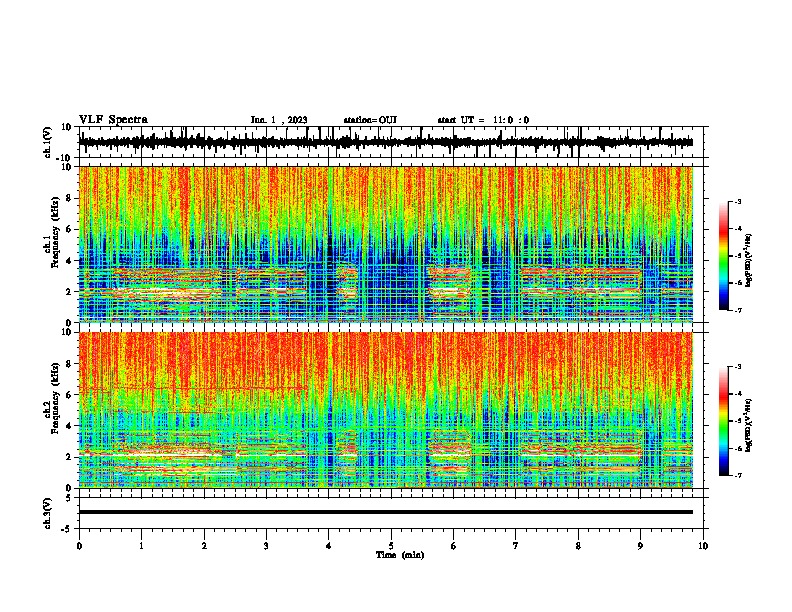Click the ch.2 spectrogram color scale bar
The image size is (792, 612).
[x=724, y=421]
